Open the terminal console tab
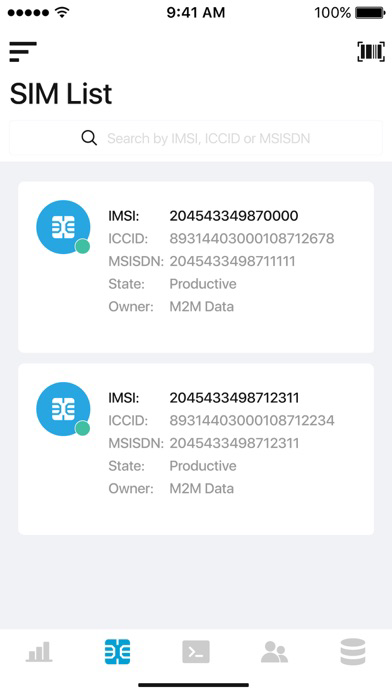 pyautogui.click(x=196, y=652)
